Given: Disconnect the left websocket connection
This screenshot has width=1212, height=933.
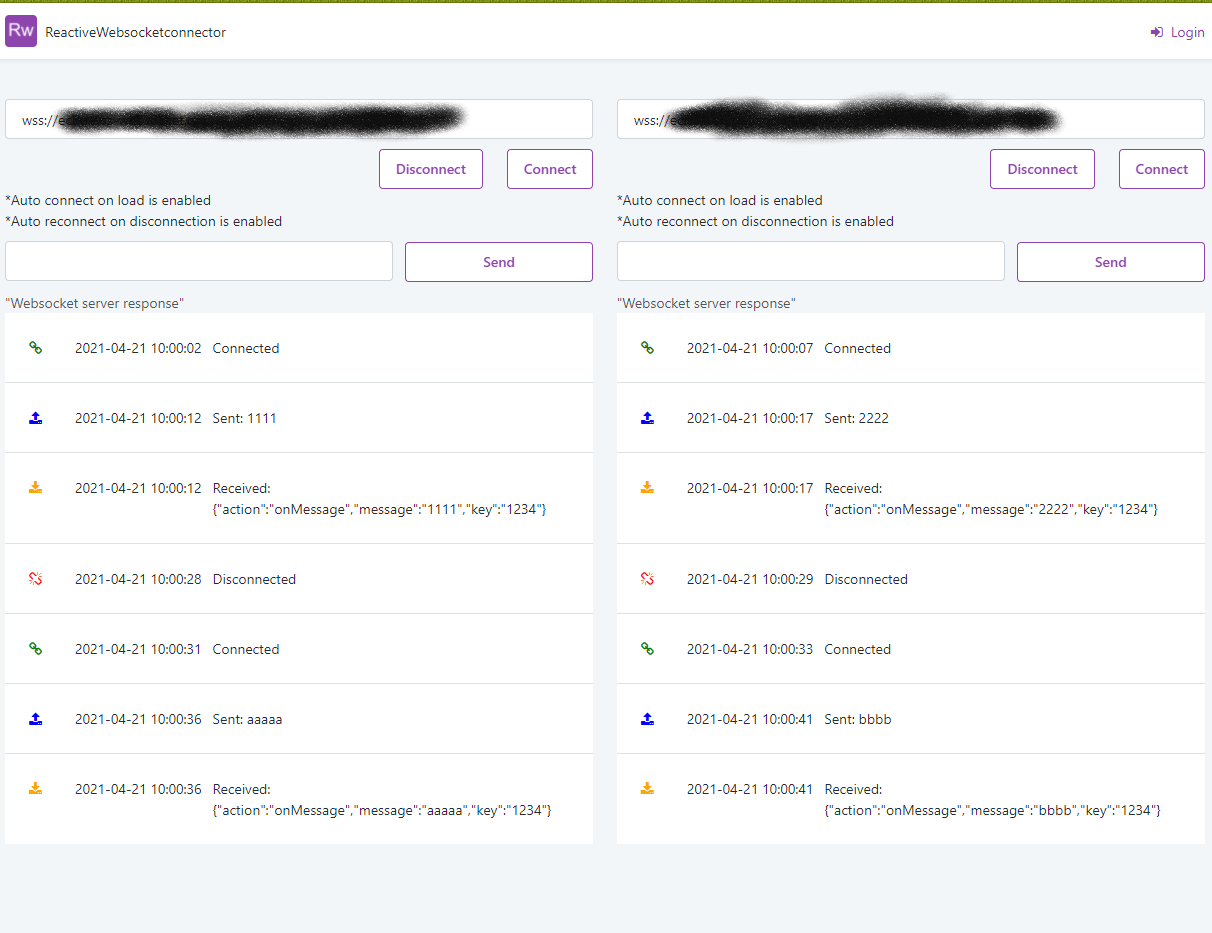Looking at the screenshot, I should [431, 169].
